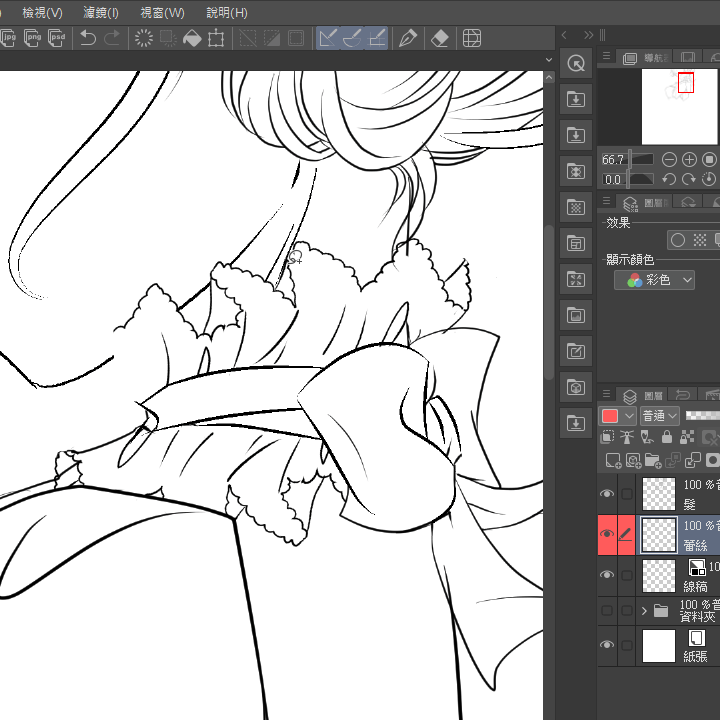This screenshot has height=720, width=720.
Task: Open the 濾鏡(I) menu
Action: click(101, 12)
